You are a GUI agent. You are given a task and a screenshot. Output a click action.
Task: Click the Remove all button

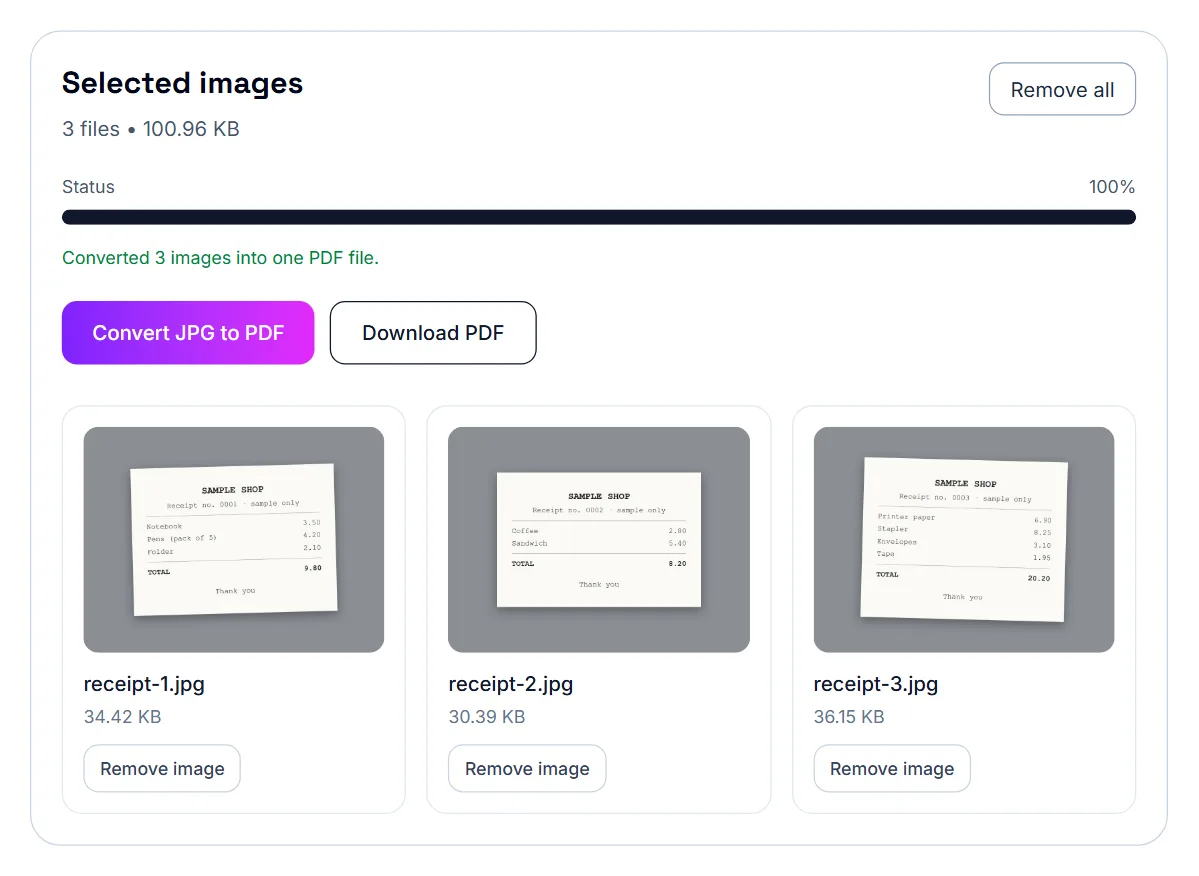pos(1061,89)
